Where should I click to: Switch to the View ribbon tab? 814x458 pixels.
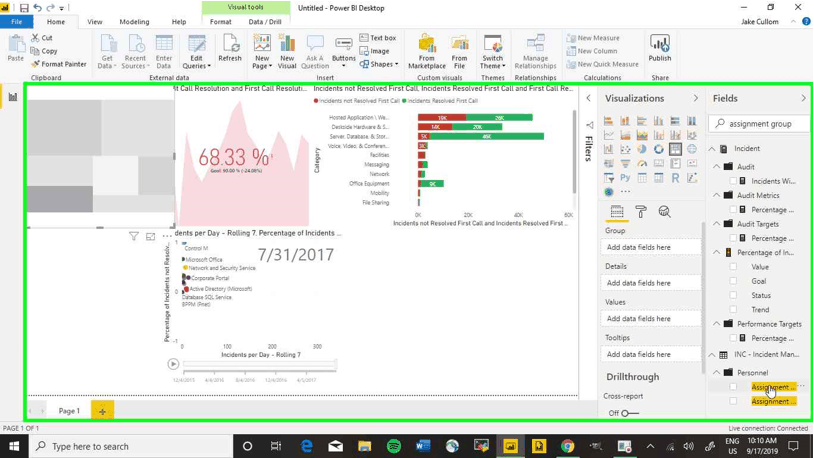tap(94, 22)
